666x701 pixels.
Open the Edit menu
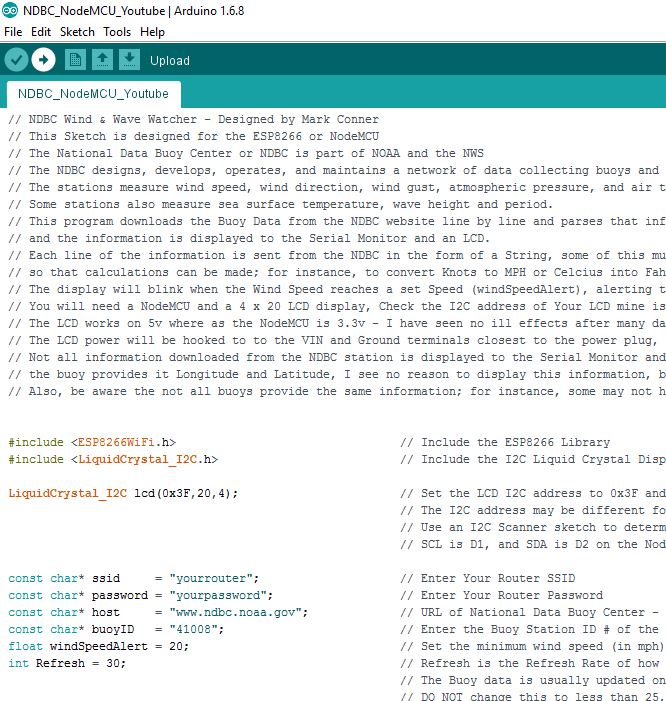[x=41, y=32]
